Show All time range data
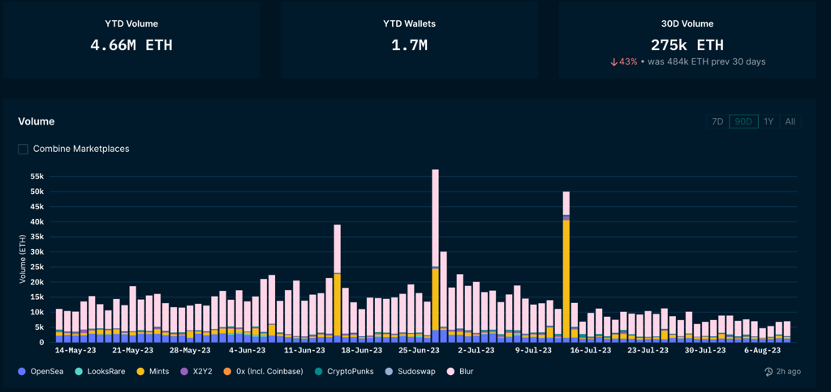Screen dimensions: 832x392 coord(790,121)
